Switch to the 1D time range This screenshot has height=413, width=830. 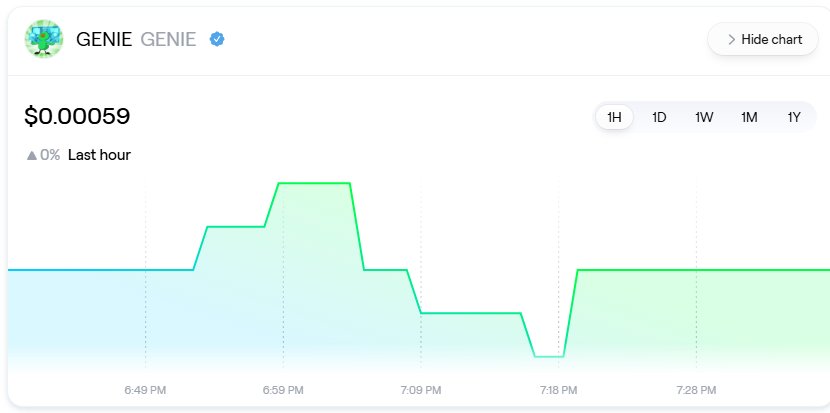coord(659,117)
